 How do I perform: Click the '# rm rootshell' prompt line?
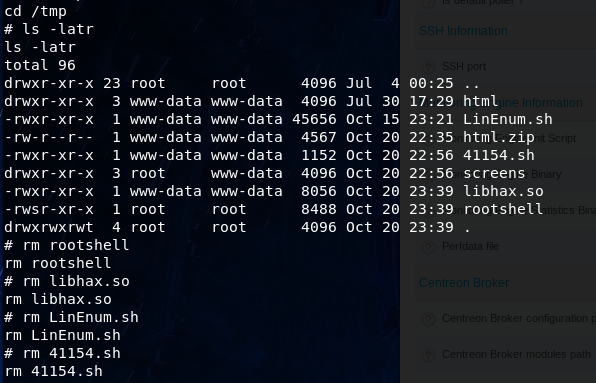coord(67,245)
